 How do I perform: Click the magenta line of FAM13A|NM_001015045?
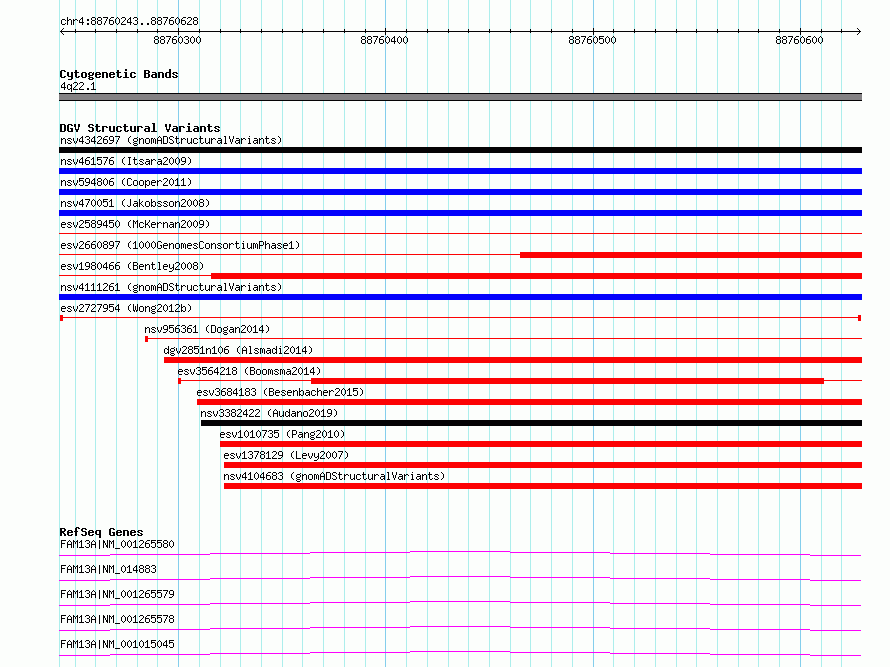click(x=460, y=653)
